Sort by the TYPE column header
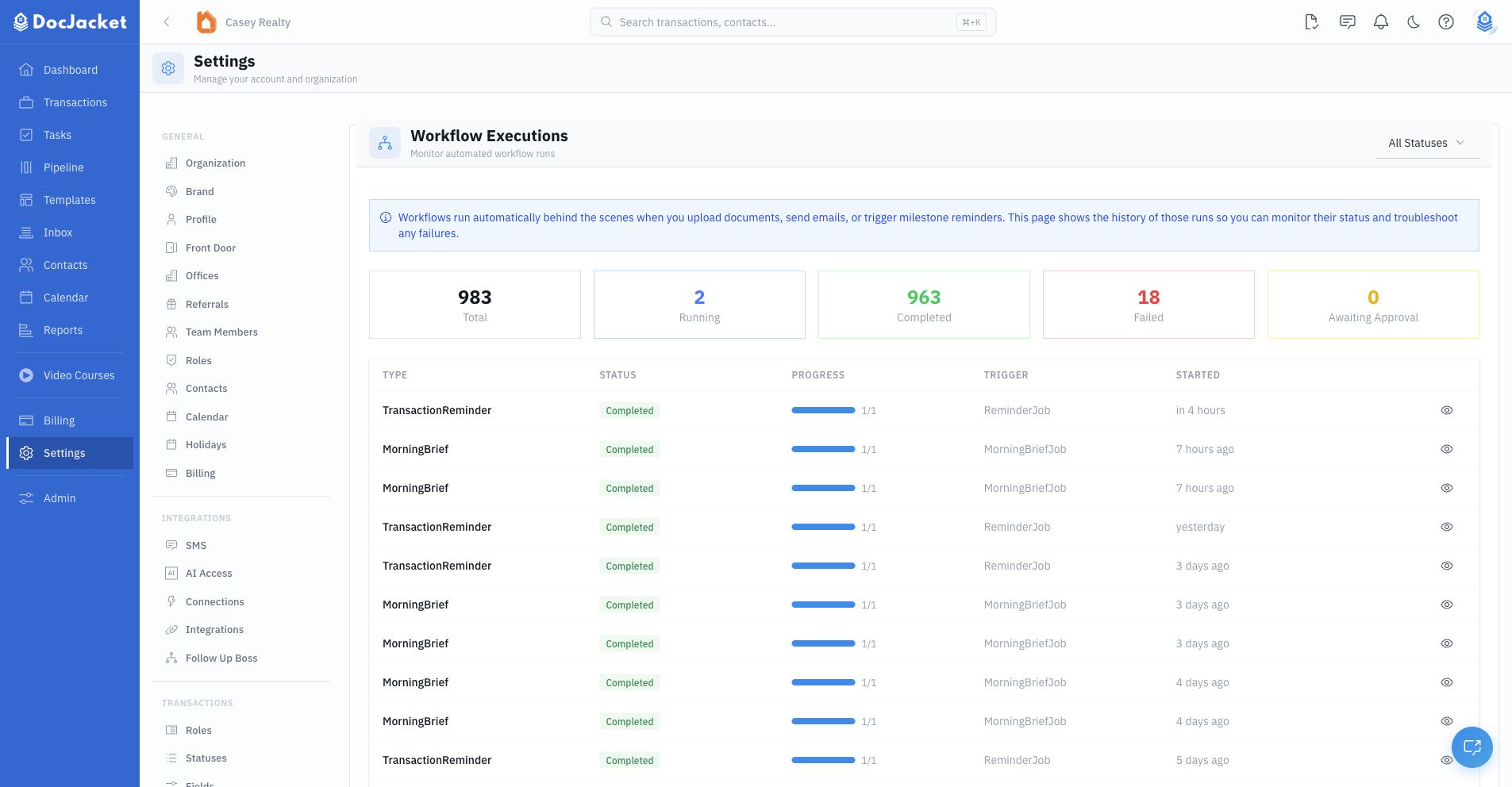This screenshot has height=787, width=1512. click(x=394, y=374)
